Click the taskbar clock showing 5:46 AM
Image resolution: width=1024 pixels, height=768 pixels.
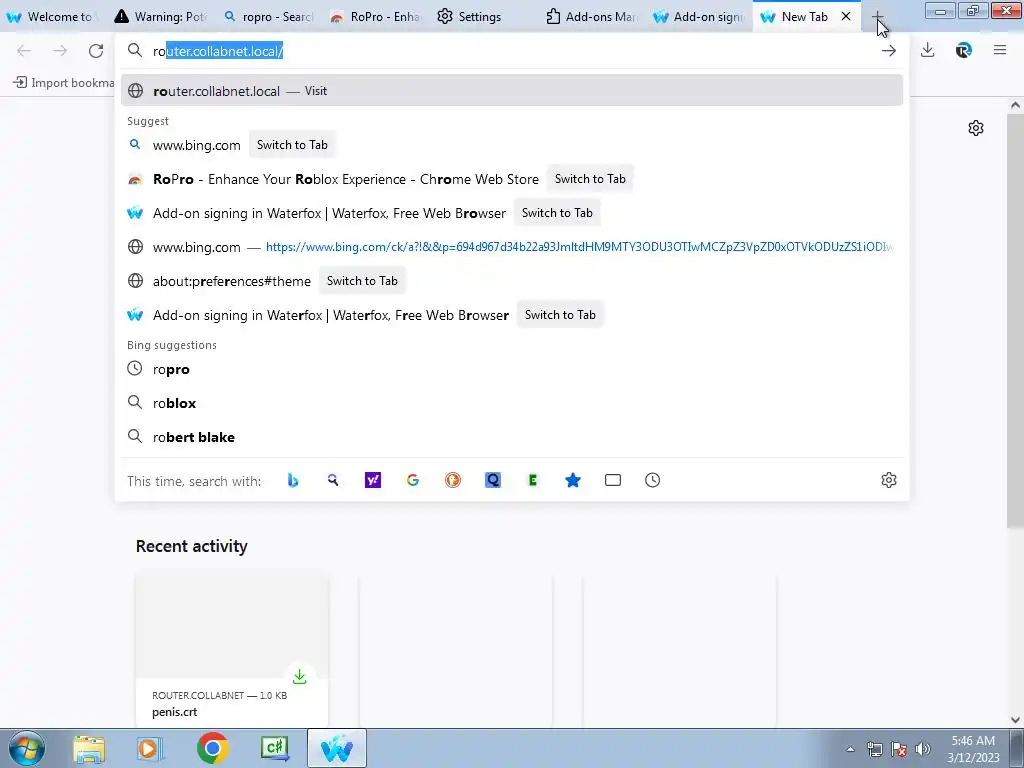973,749
